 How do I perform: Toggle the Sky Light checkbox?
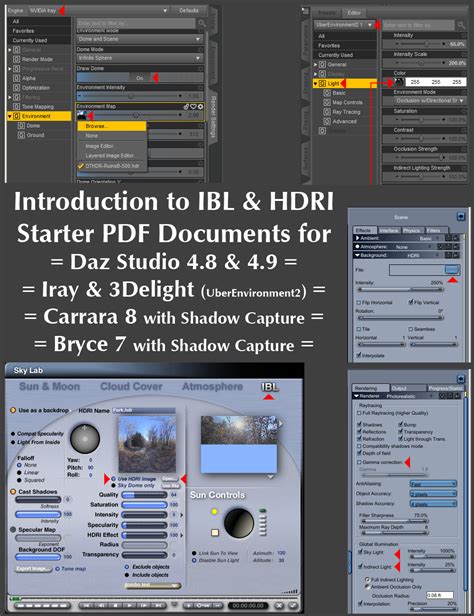pyautogui.click(x=360, y=552)
